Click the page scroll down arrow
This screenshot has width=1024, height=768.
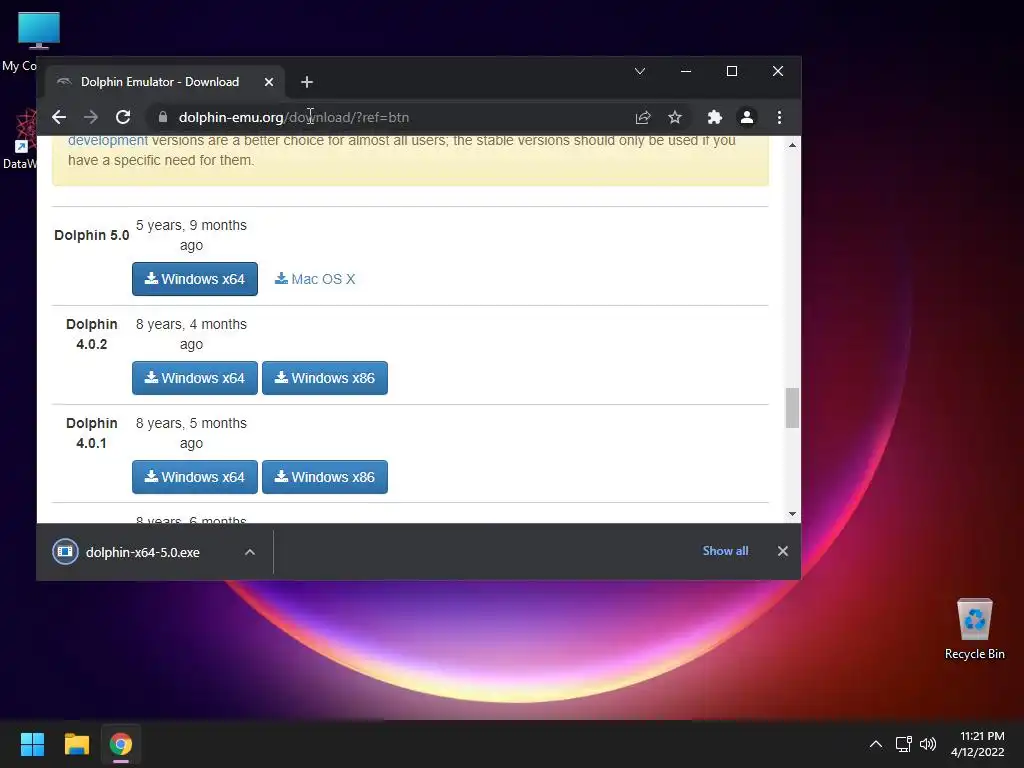[792, 514]
